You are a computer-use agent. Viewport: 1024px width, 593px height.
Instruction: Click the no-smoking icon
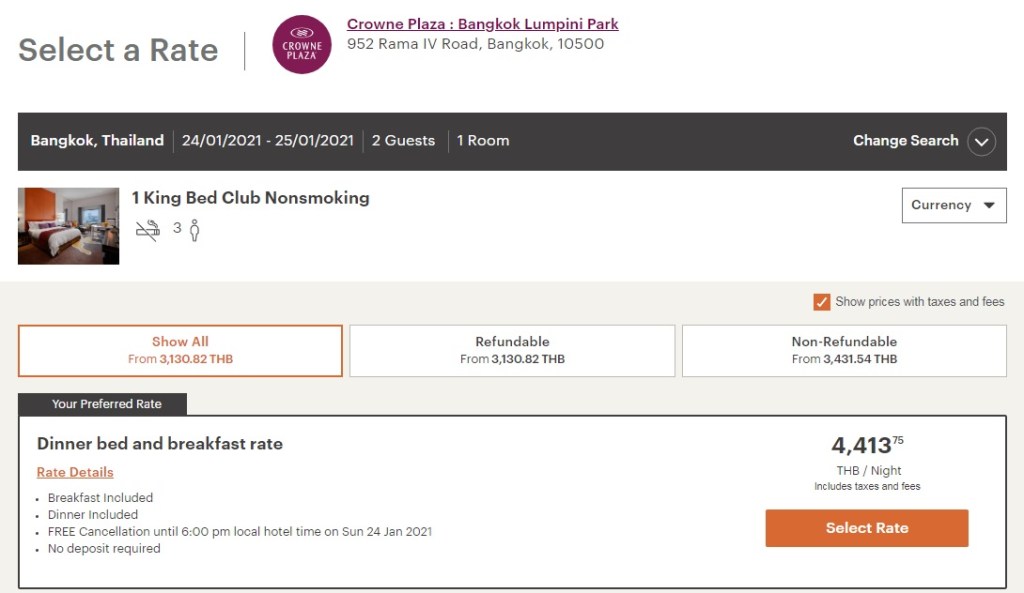pyautogui.click(x=148, y=230)
